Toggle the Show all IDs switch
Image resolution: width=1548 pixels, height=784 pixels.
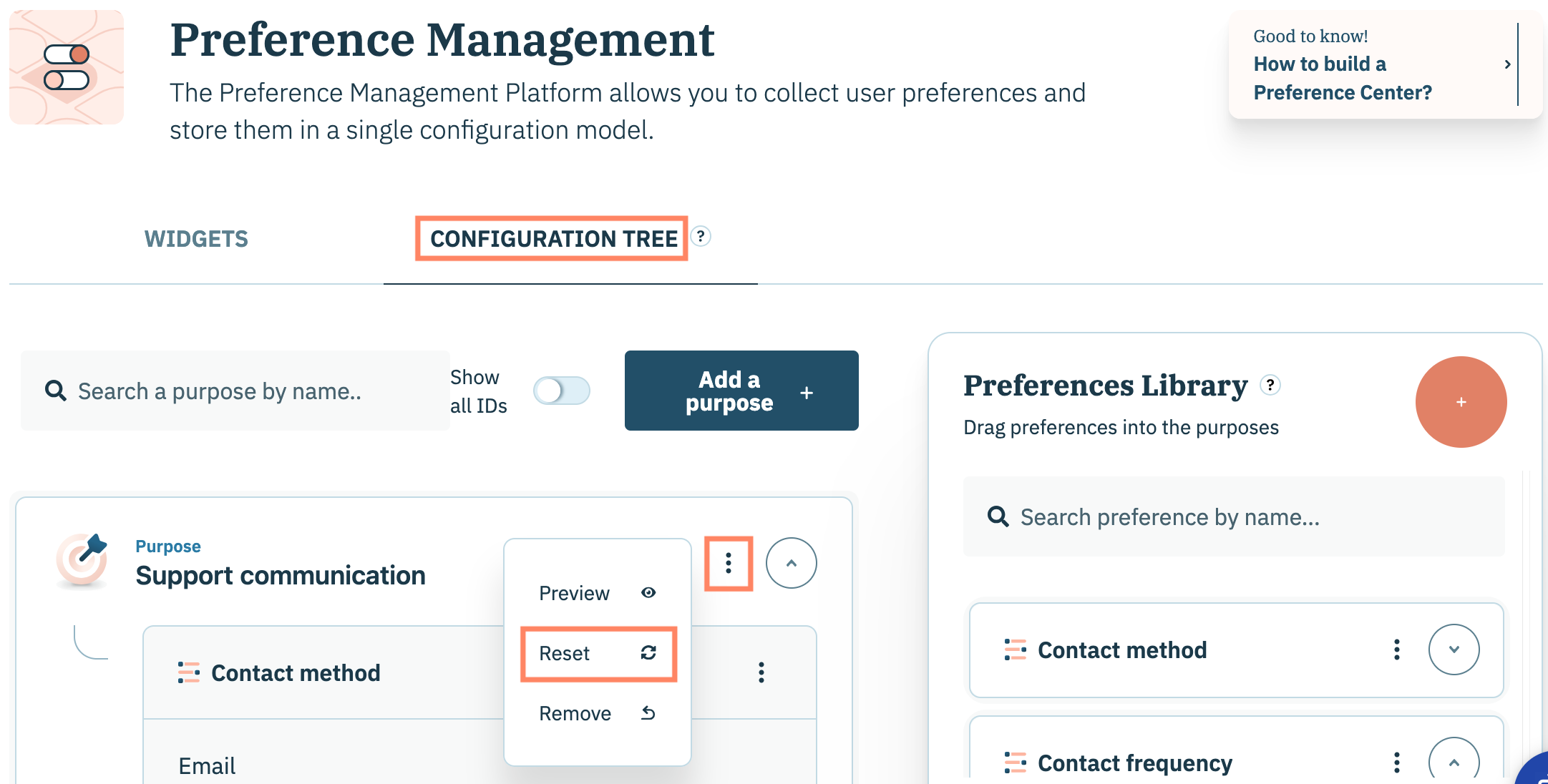click(561, 391)
